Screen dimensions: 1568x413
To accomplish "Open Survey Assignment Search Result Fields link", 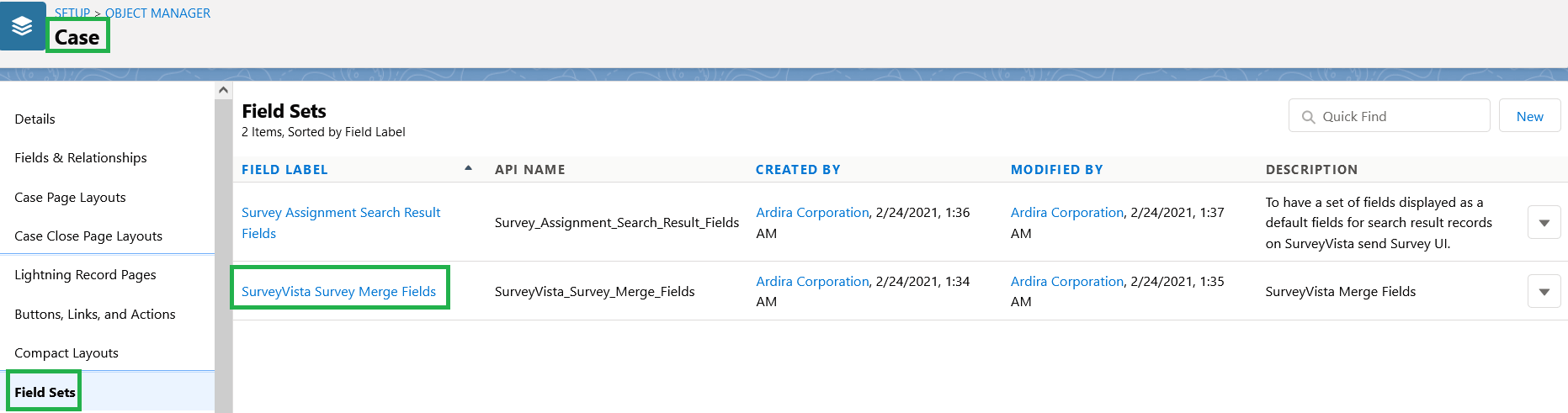I will 341,223.
